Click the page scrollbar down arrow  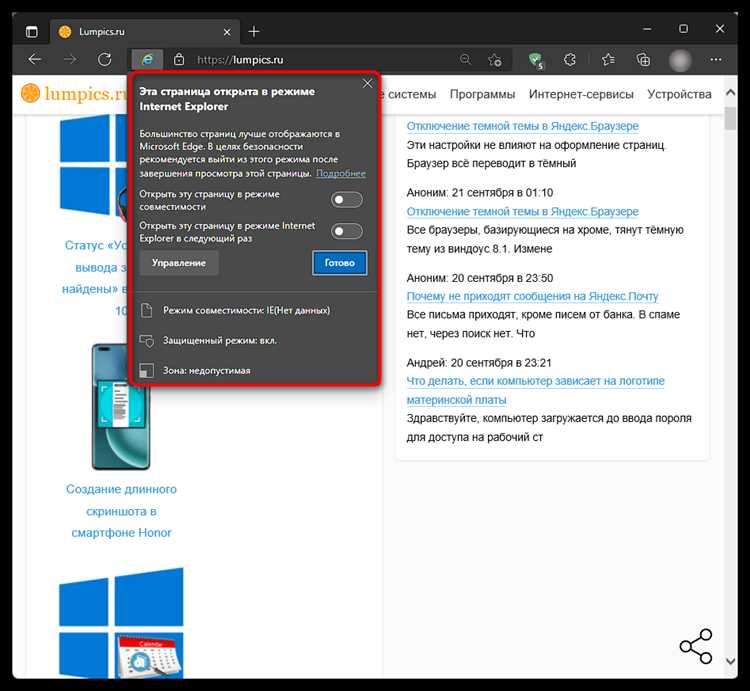point(730,661)
